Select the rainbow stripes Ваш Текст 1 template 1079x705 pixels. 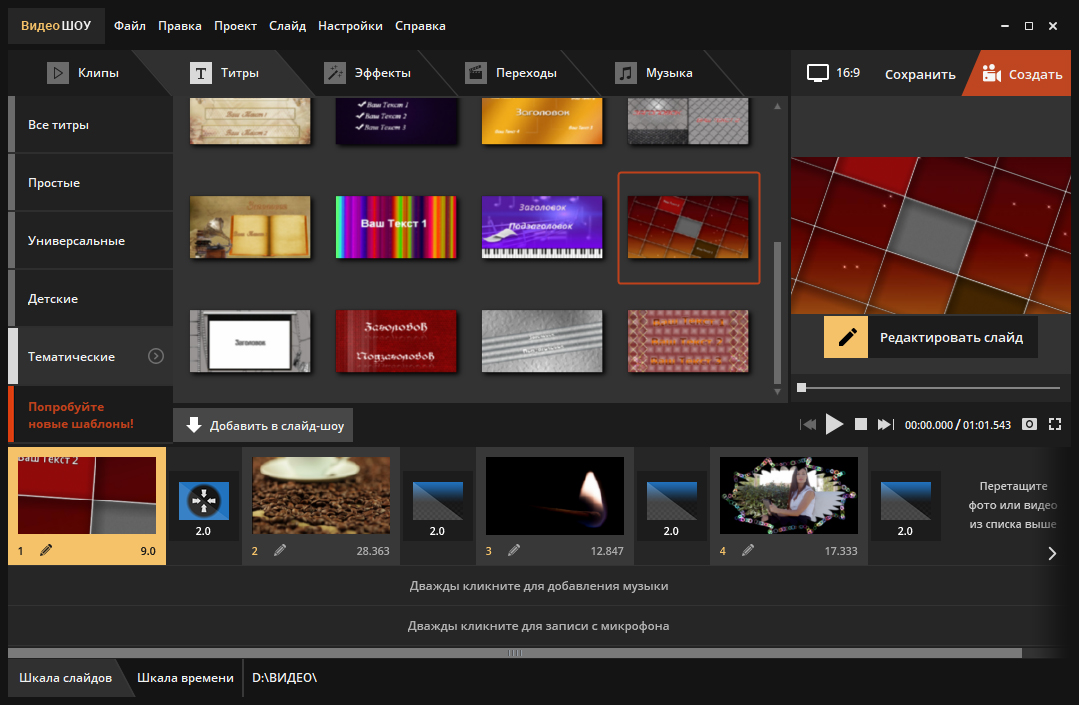pos(396,227)
